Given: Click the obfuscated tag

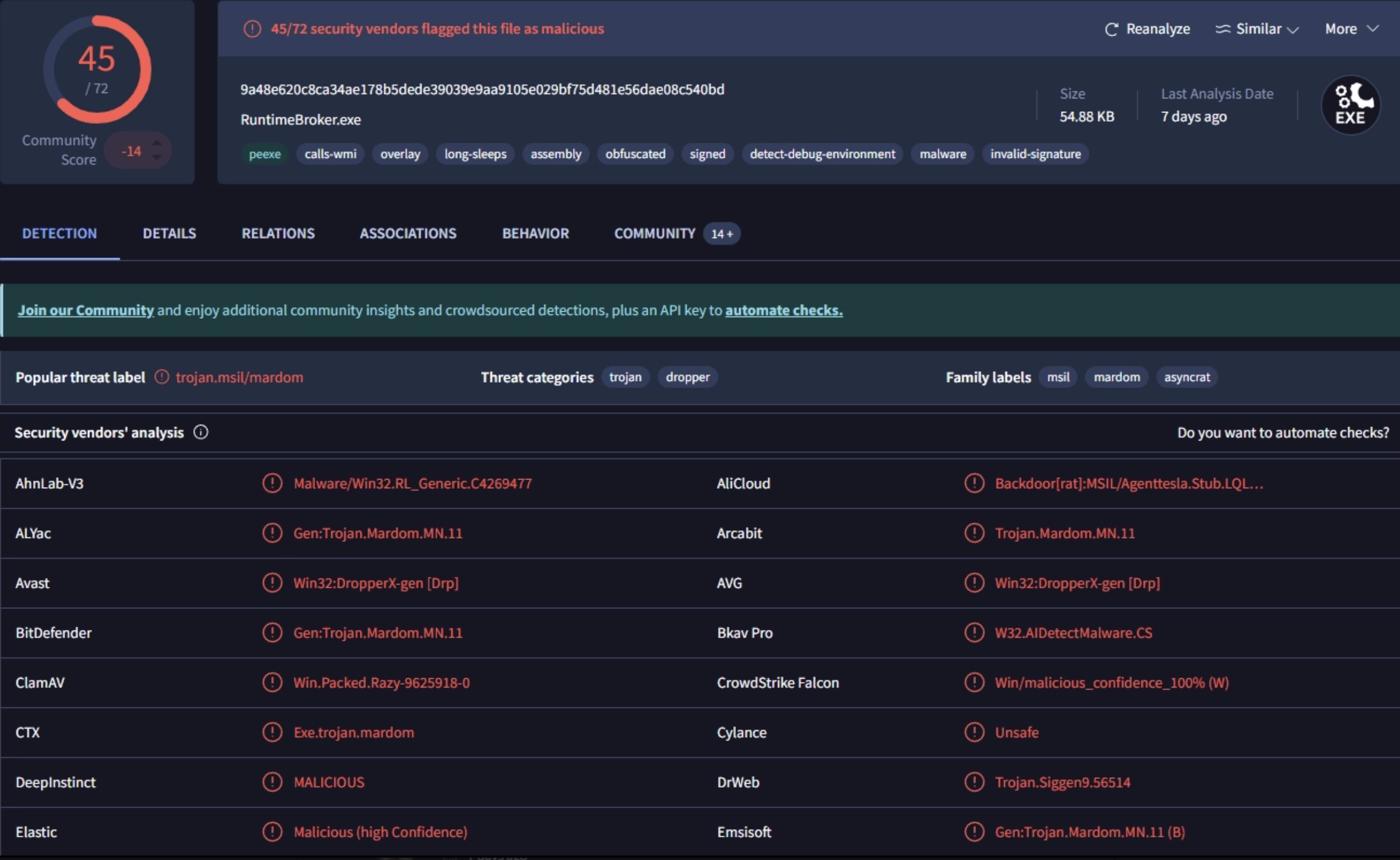Looking at the screenshot, I should coord(635,154).
